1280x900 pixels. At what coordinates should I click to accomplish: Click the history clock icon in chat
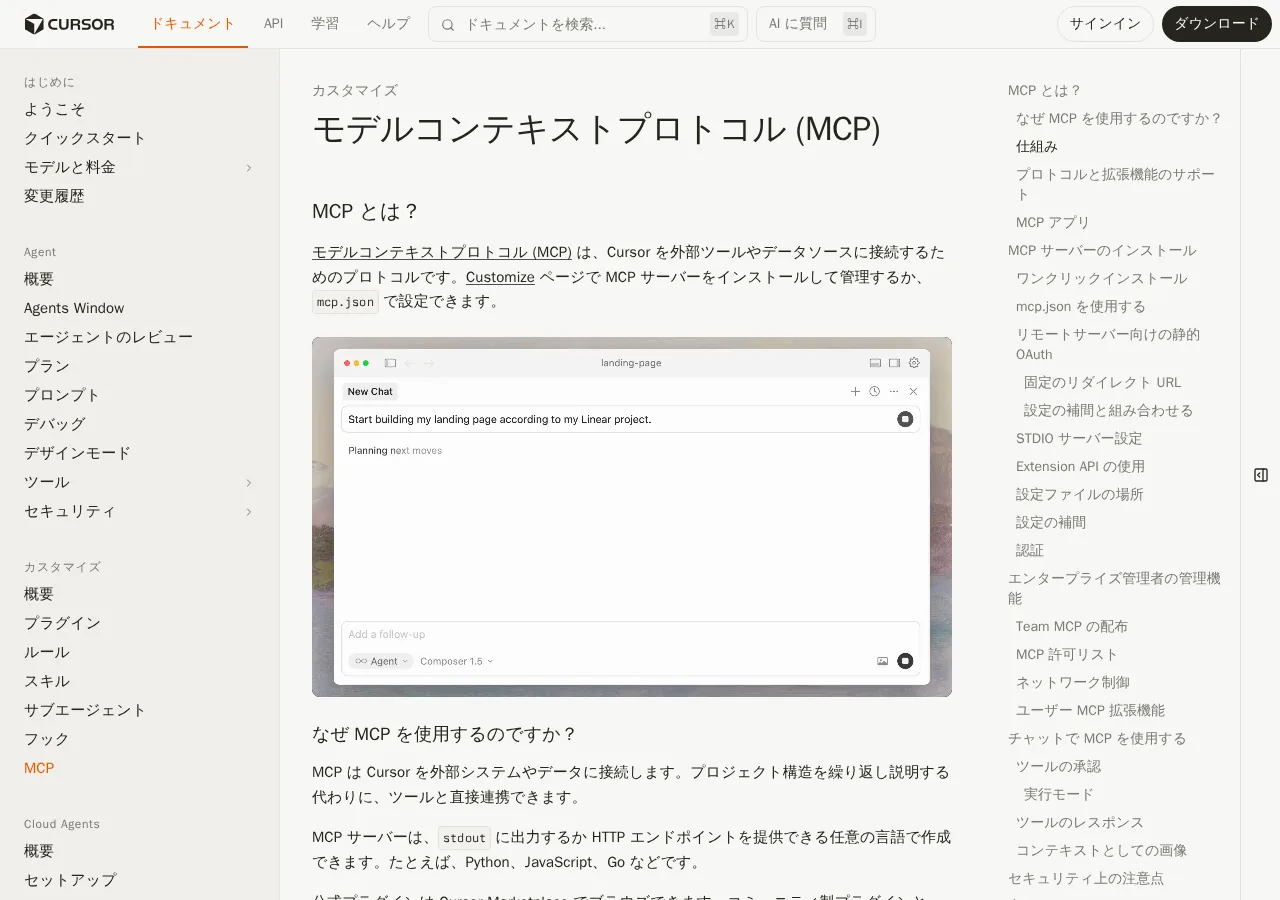point(874,391)
